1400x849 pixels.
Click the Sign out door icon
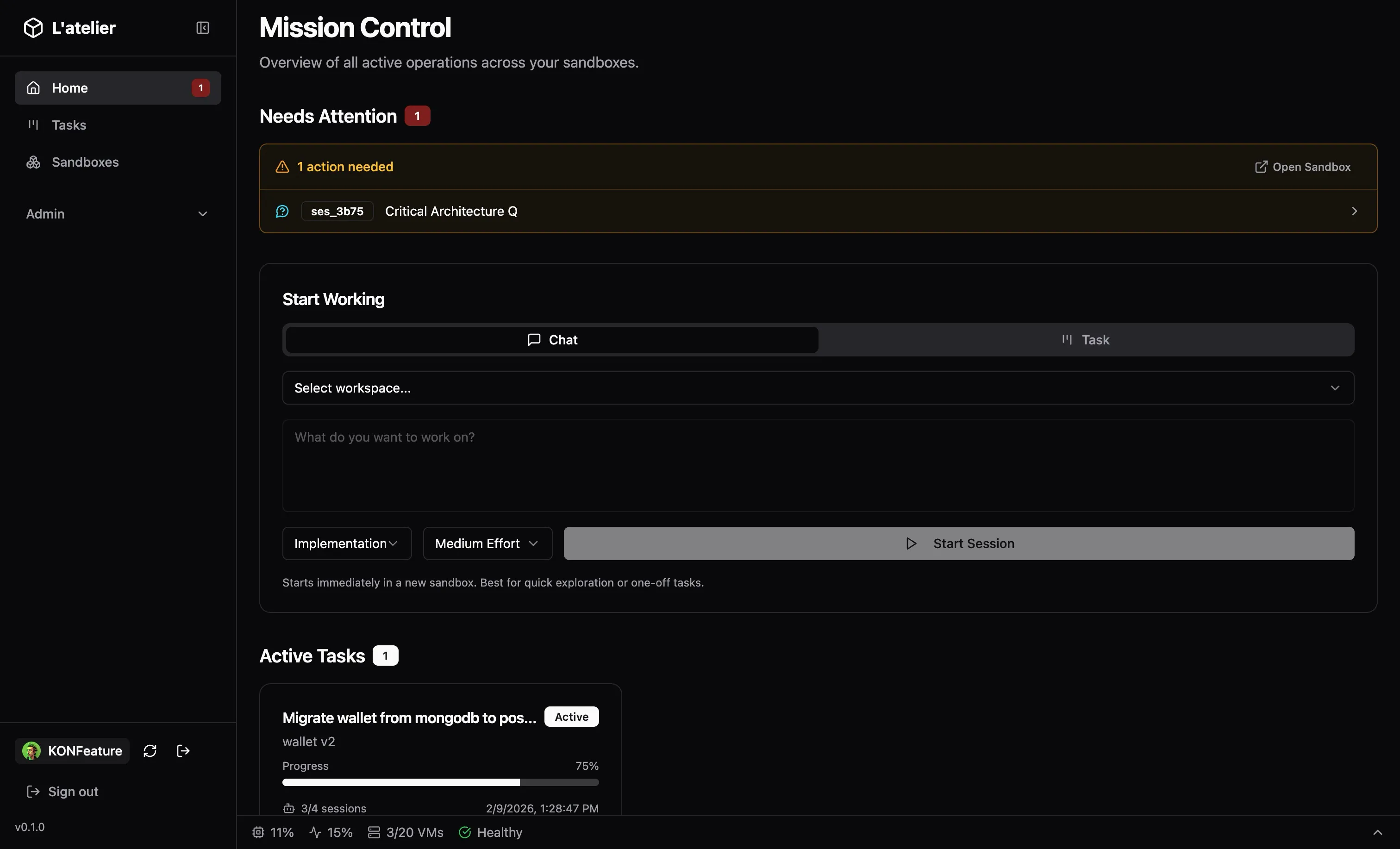tap(33, 791)
